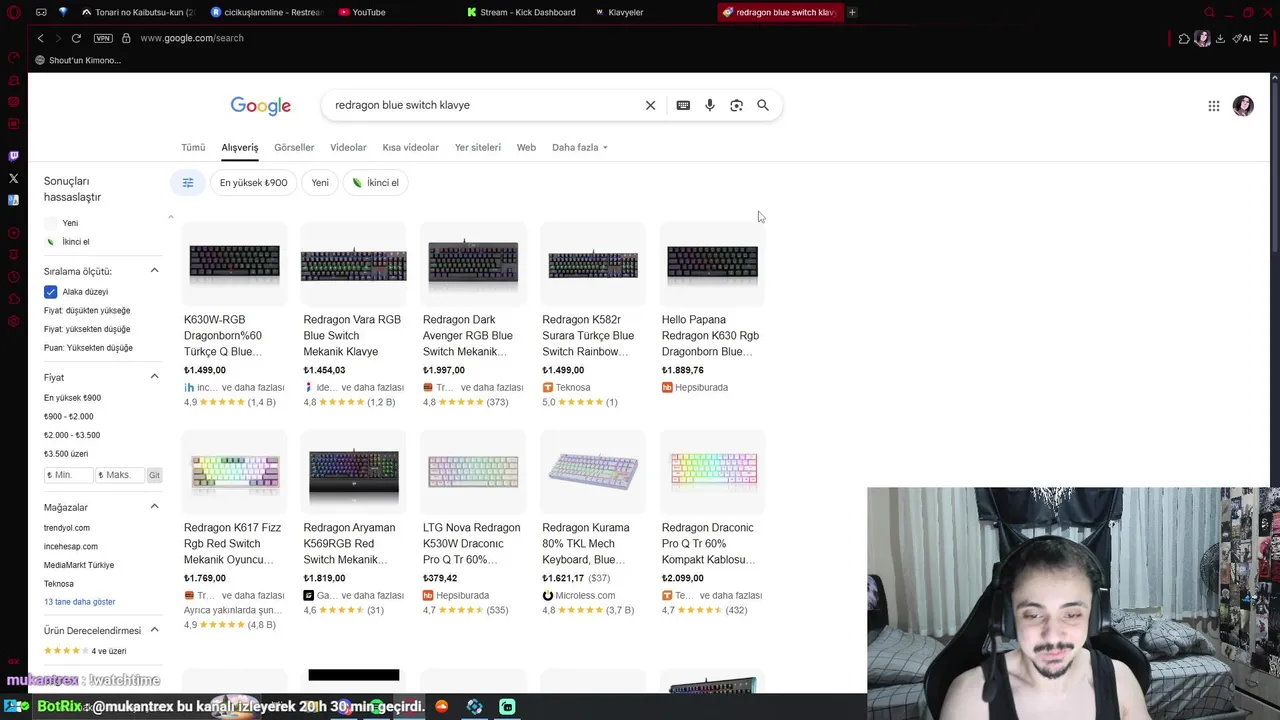This screenshot has height=720, width=1280.
Task: Open X (Twitter) in the sidebar
Action: [x=13, y=178]
